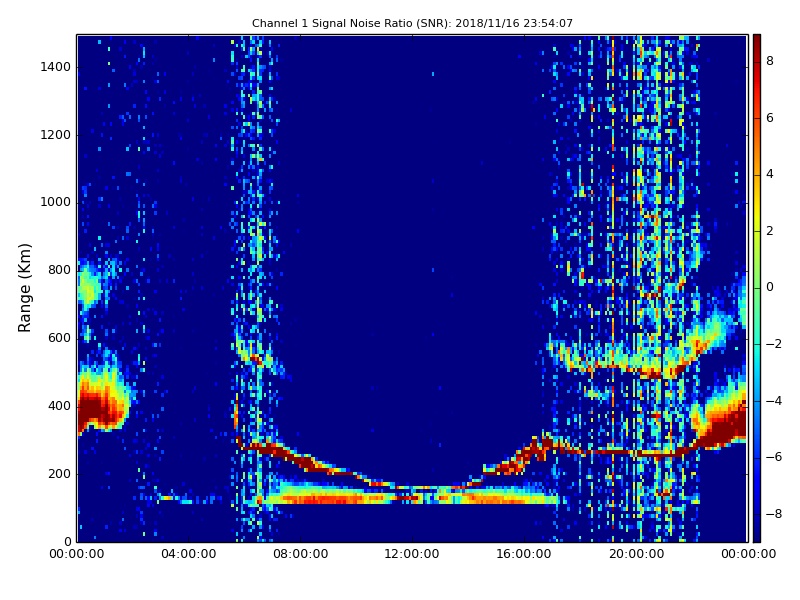800x600 pixels.
Task: Click the colorbar tick label −6
Action: pos(774,457)
